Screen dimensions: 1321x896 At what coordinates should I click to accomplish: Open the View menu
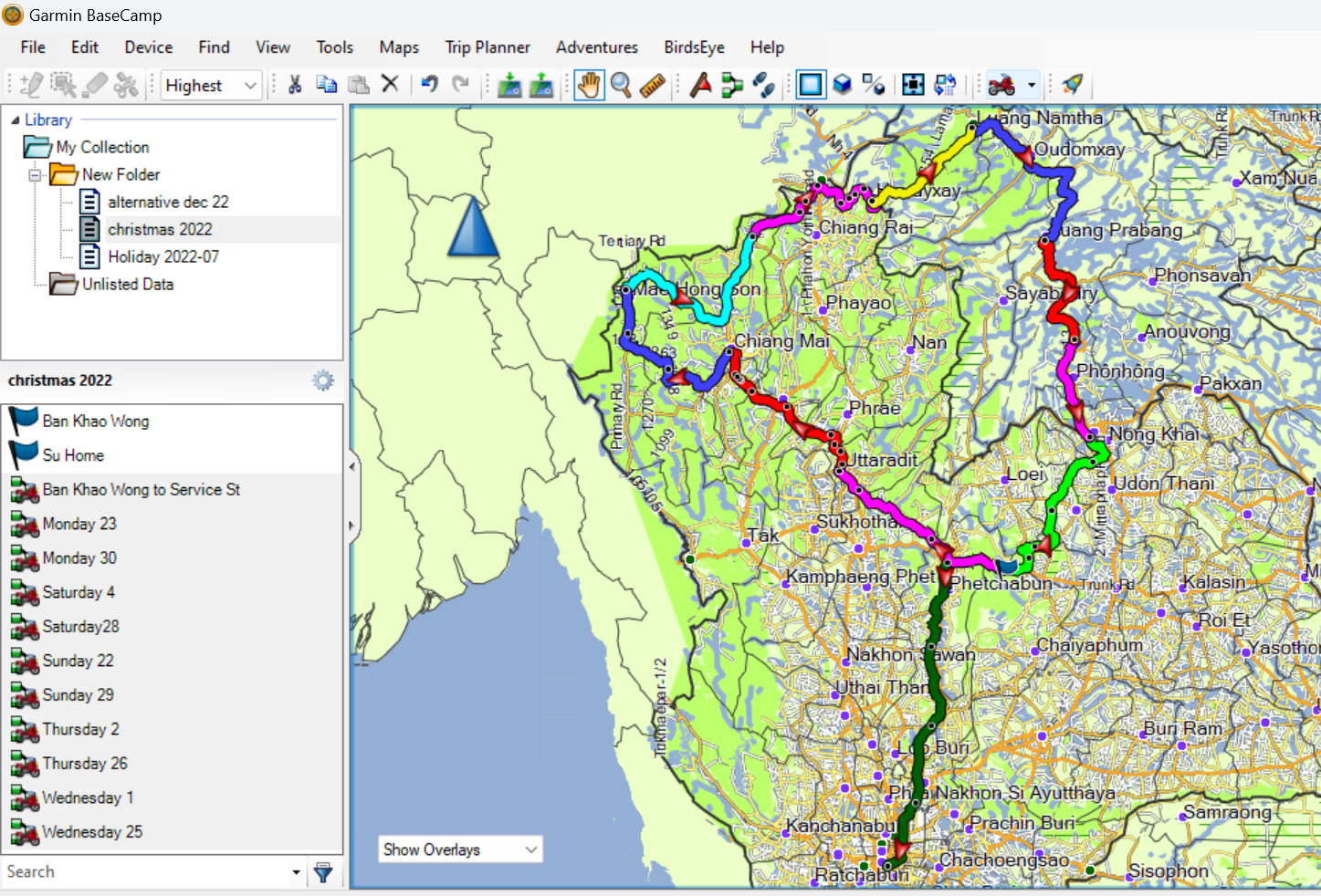(x=273, y=47)
